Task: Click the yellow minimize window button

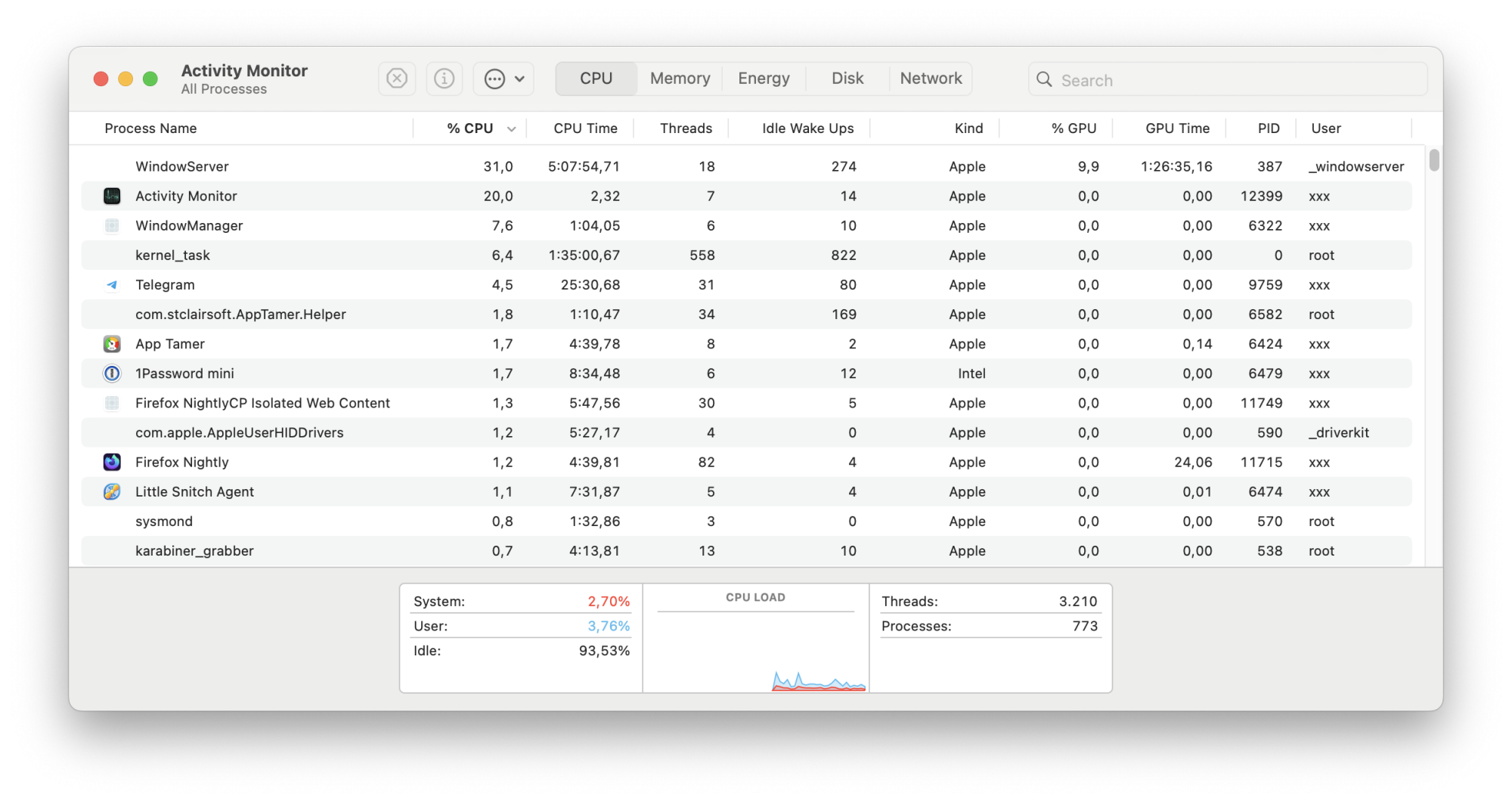Action: pyautogui.click(x=125, y=79)
